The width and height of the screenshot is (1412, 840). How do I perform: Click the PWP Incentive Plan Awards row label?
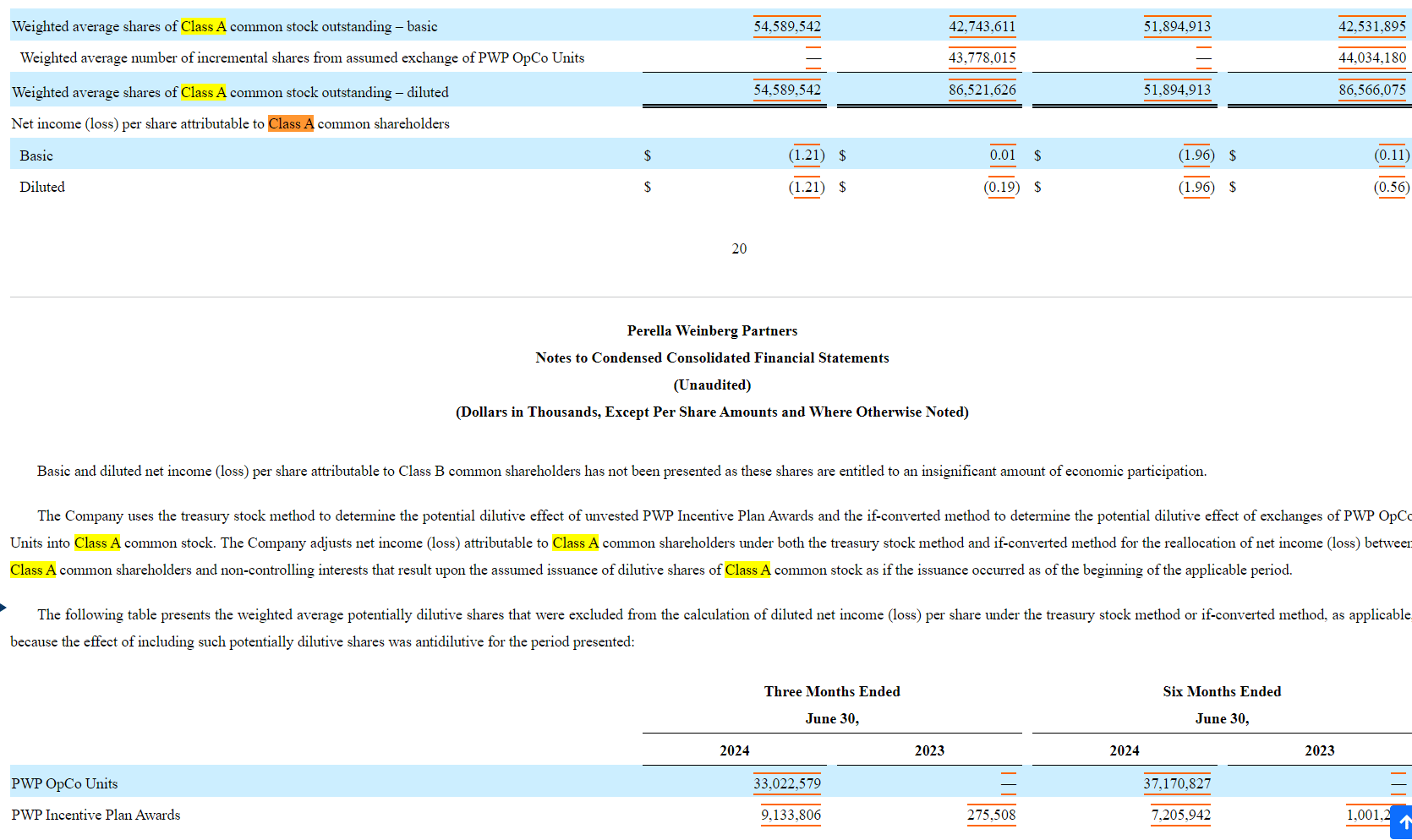pos(96,815)
